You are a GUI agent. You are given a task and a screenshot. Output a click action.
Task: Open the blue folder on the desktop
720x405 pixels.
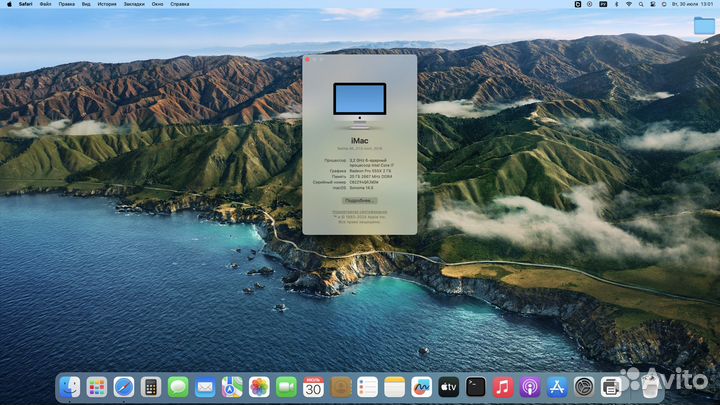[704, 26]
